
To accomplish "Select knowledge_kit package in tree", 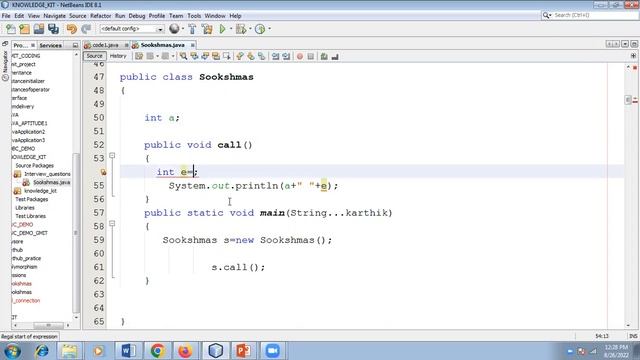I will tap(40, 191).
